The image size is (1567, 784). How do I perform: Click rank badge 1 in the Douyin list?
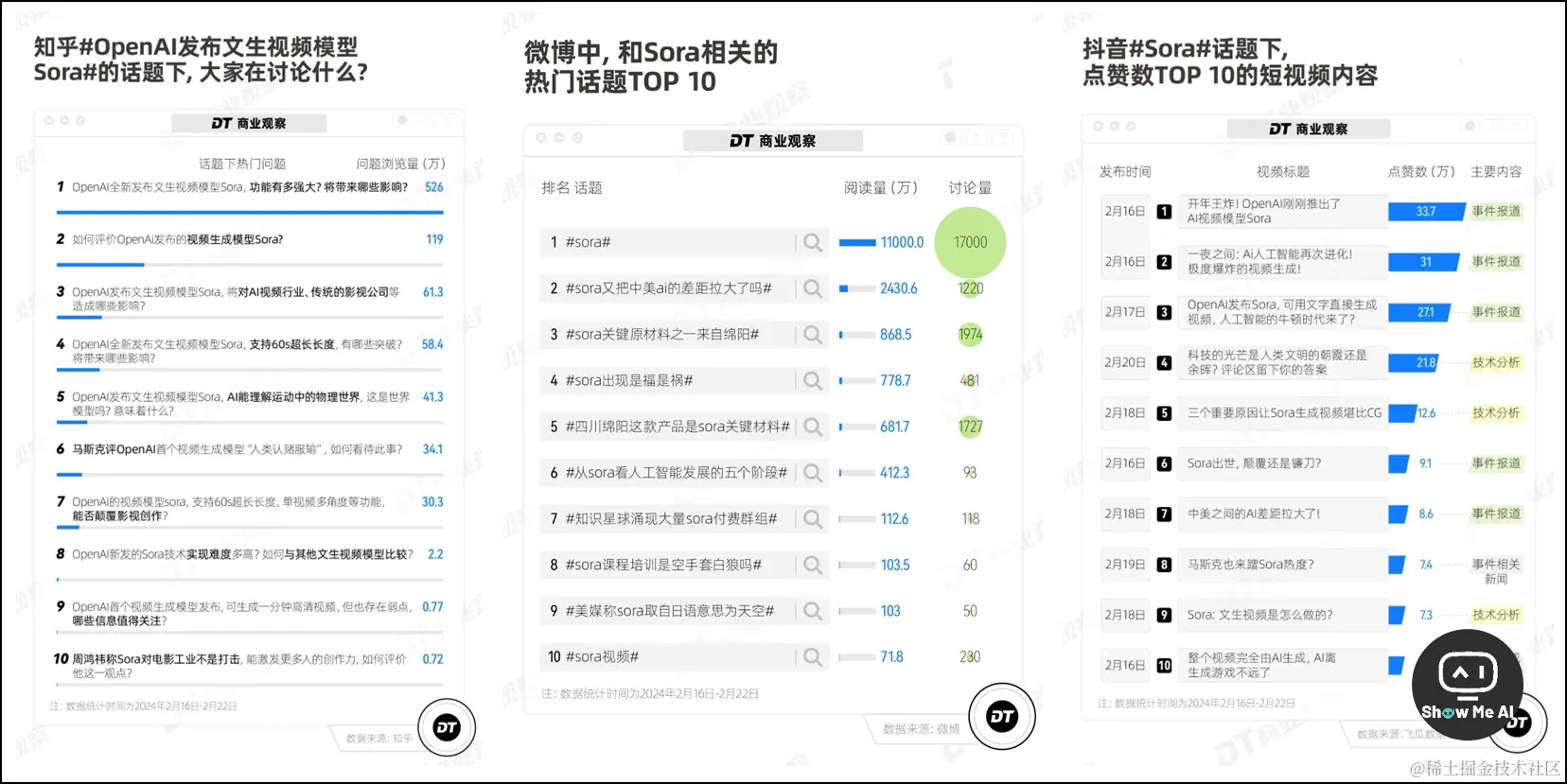pos(1164,212)
